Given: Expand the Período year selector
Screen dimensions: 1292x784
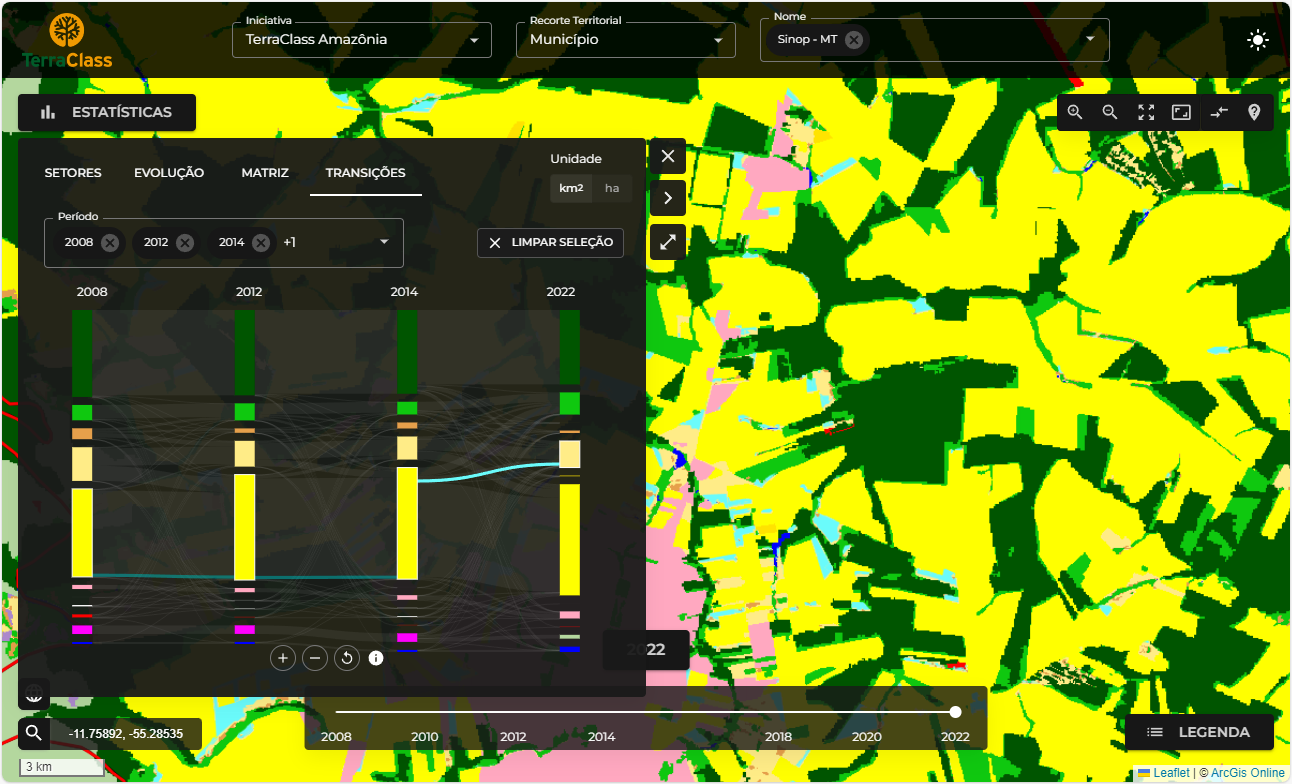Looking at the screenshot, I should 383,242.
